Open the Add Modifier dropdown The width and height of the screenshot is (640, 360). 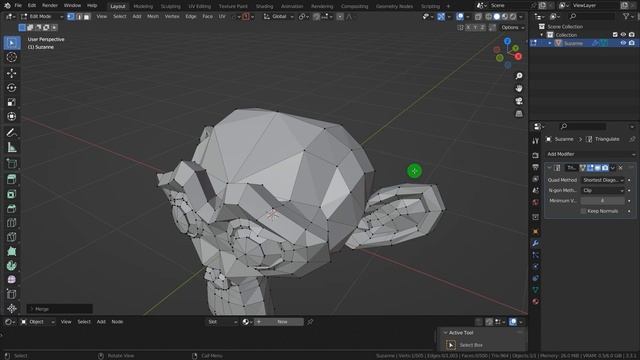pyautogui.click(x=590, y=154)
